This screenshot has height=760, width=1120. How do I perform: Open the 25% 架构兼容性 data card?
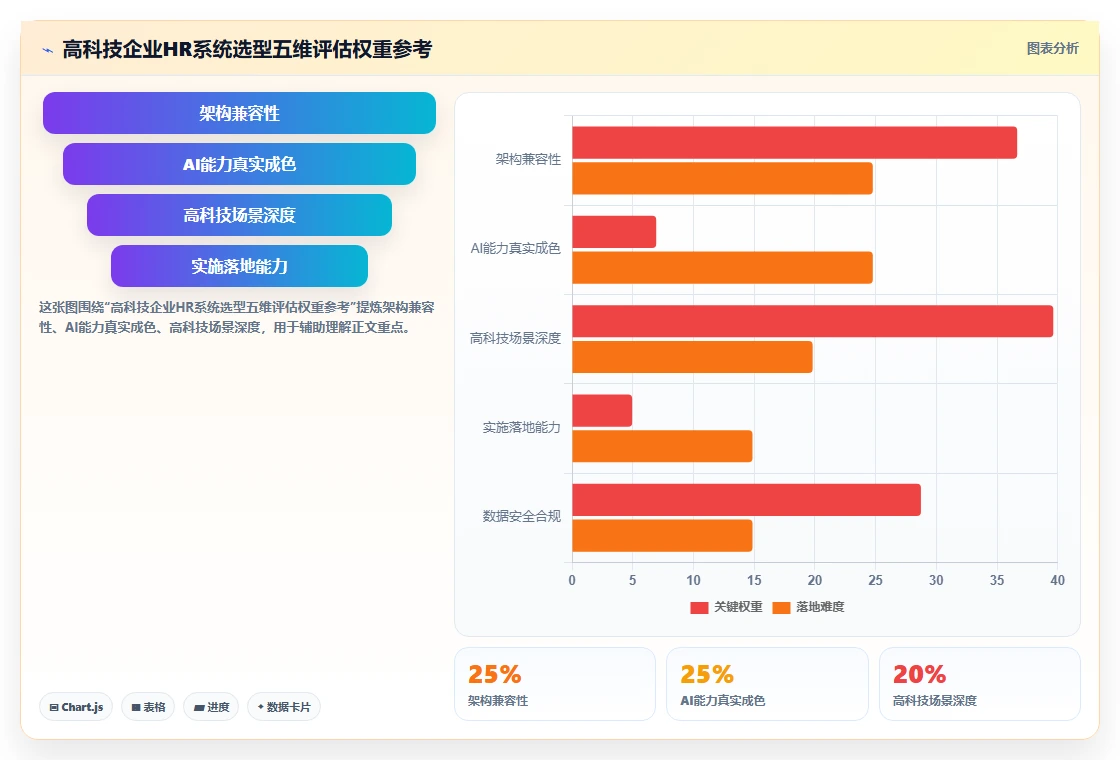coord(555,684)
